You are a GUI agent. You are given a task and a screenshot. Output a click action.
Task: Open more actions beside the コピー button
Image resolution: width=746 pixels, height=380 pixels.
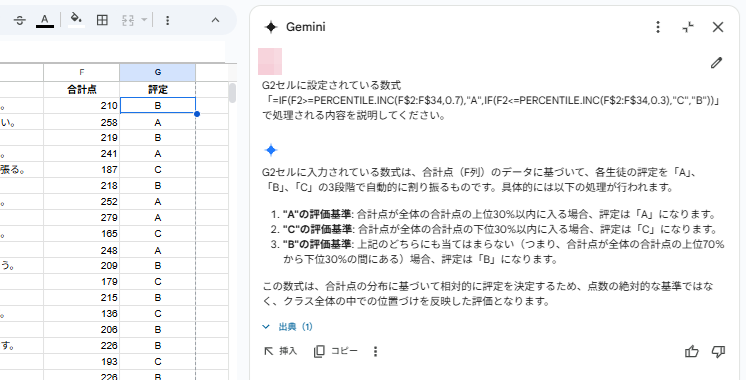[375, 351]
